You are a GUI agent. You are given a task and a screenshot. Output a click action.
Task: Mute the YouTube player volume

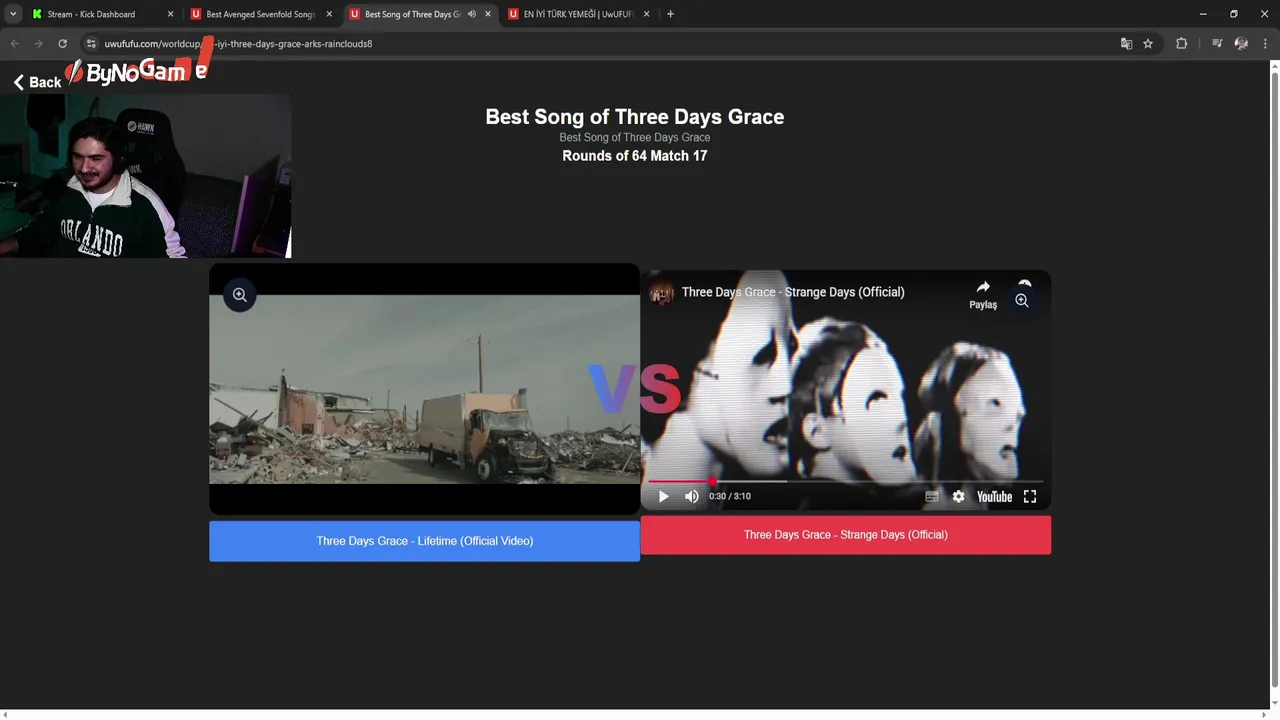pos(692,496)
